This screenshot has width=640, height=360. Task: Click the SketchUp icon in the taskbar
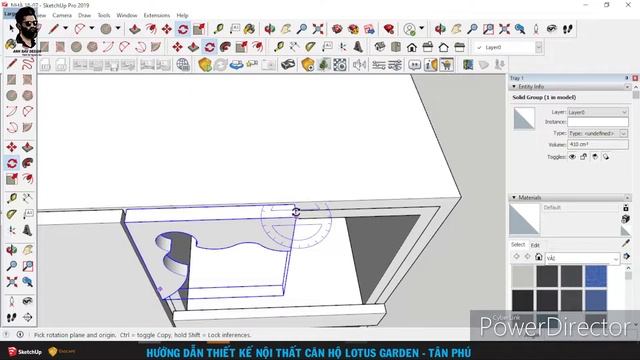coord(25,351)
